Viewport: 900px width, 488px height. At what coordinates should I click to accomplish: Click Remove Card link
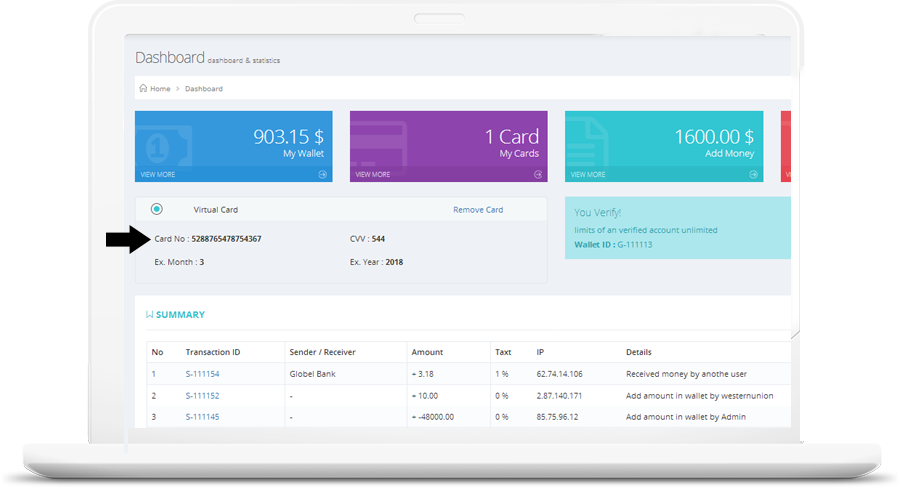click(478, 210)
